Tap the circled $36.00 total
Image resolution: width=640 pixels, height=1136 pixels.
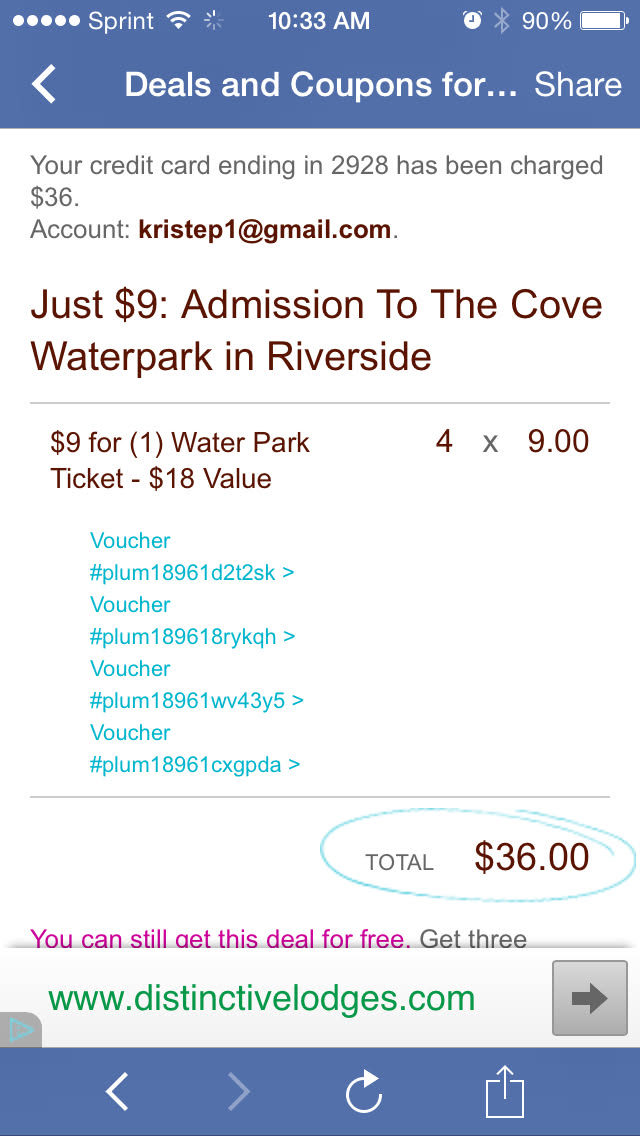pyautogui.click(x=531, y=857)
